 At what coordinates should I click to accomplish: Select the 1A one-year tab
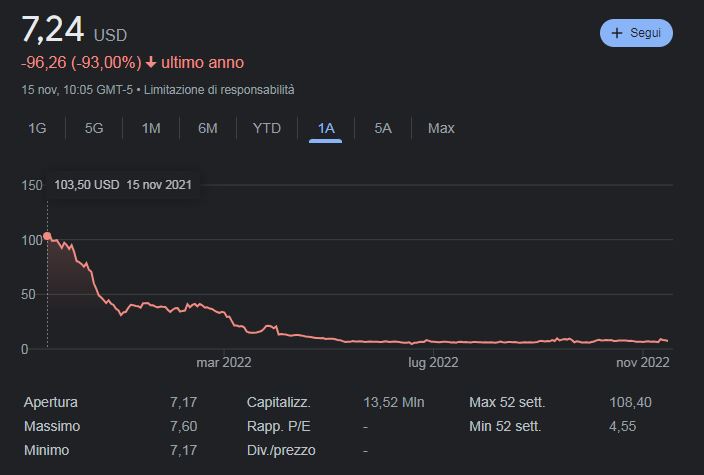tap(326, 129)
